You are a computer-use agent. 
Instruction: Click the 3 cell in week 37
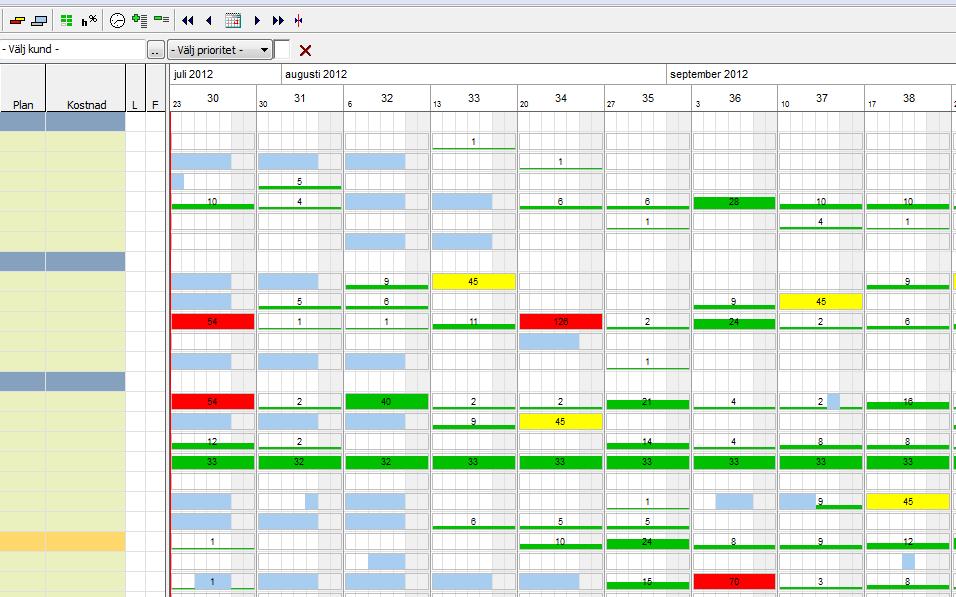pyautogui.click(x=821, y=581)
